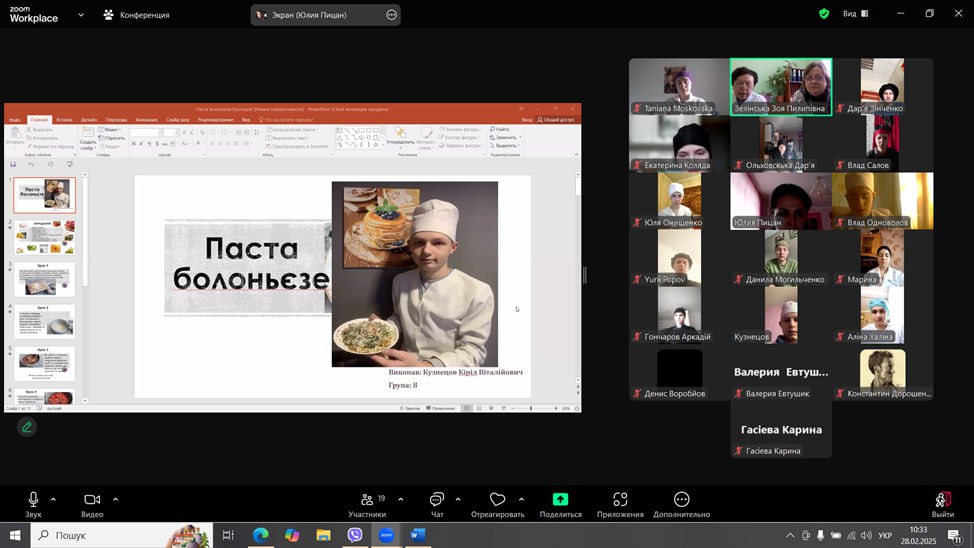Open the Приложения apps icon

[620, 500]
